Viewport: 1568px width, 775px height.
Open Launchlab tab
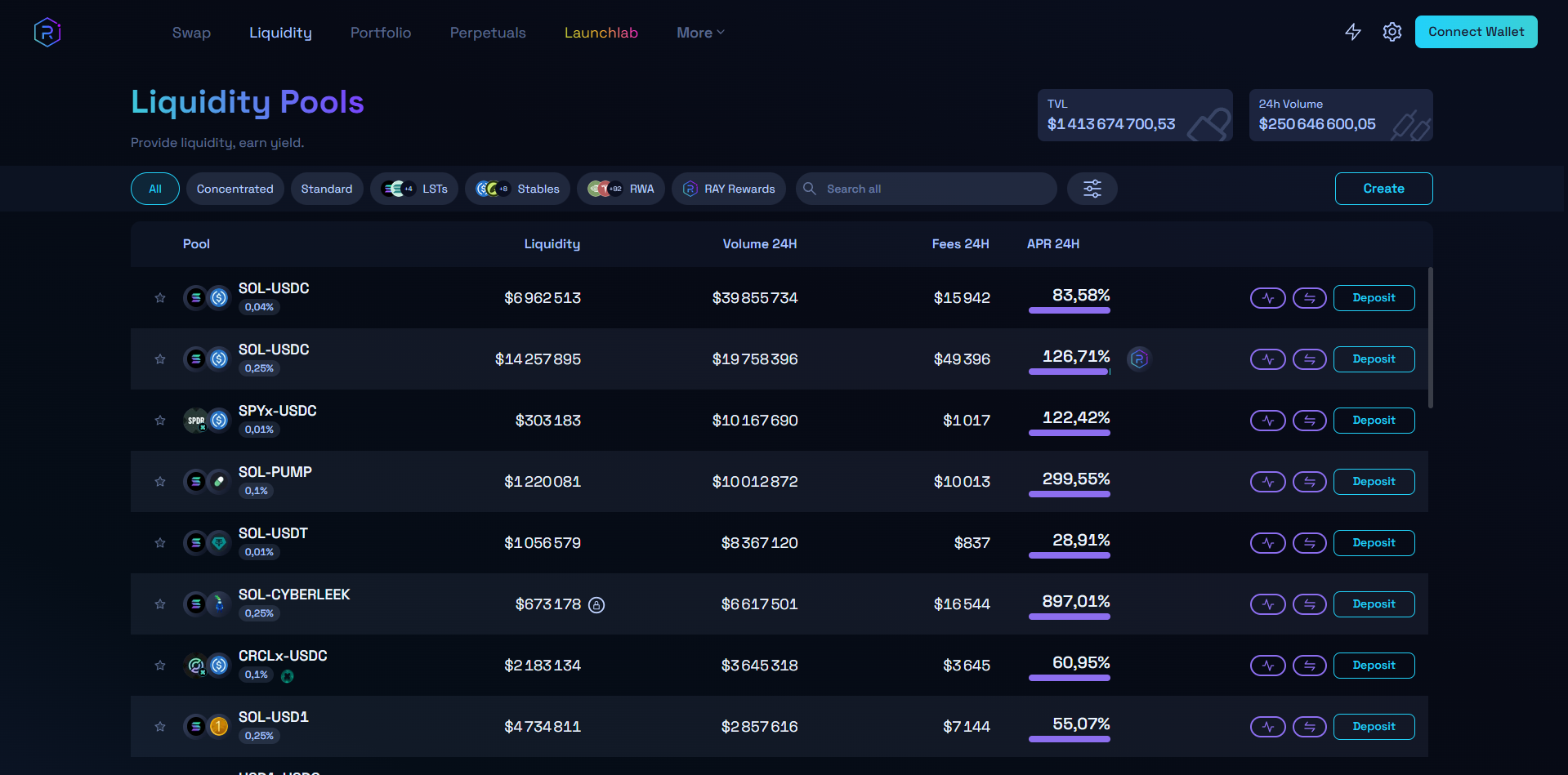coord(601,33)
